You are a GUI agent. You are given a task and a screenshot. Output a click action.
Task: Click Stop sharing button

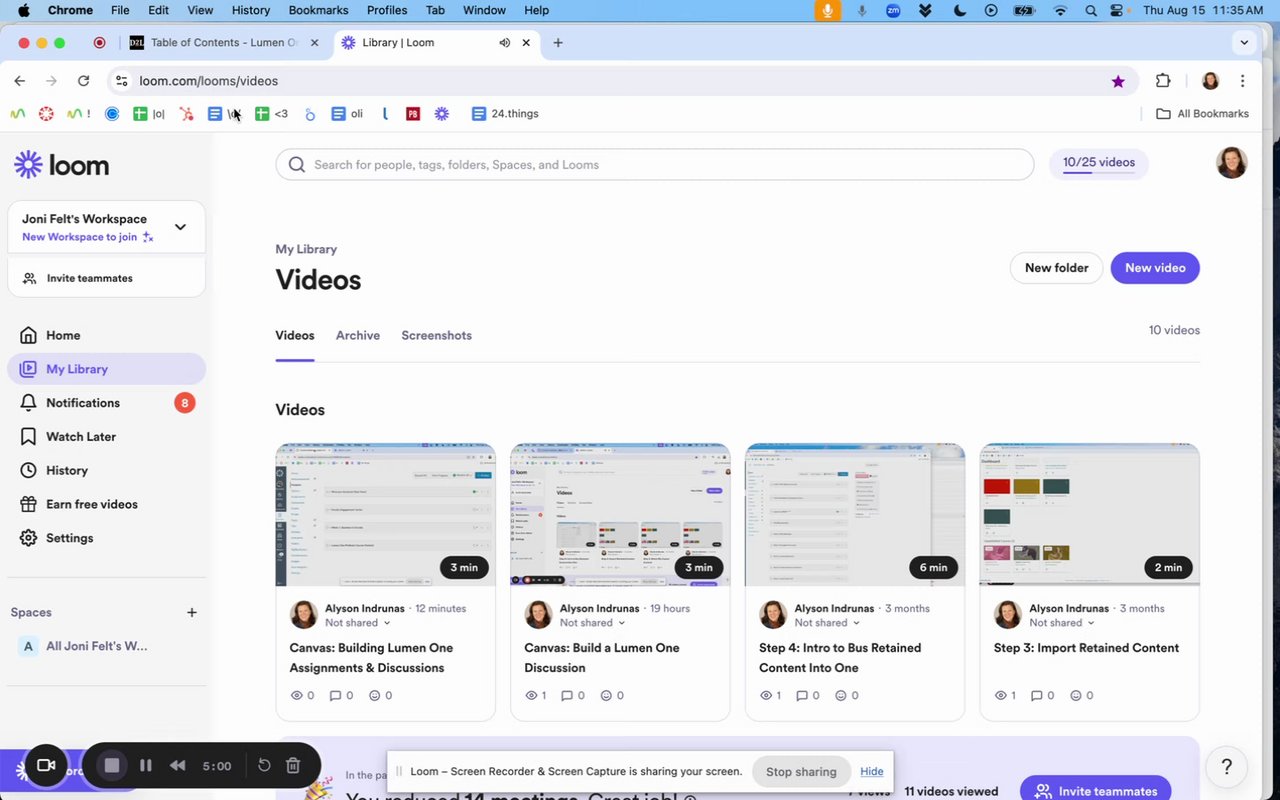click(x=801, y=772)
